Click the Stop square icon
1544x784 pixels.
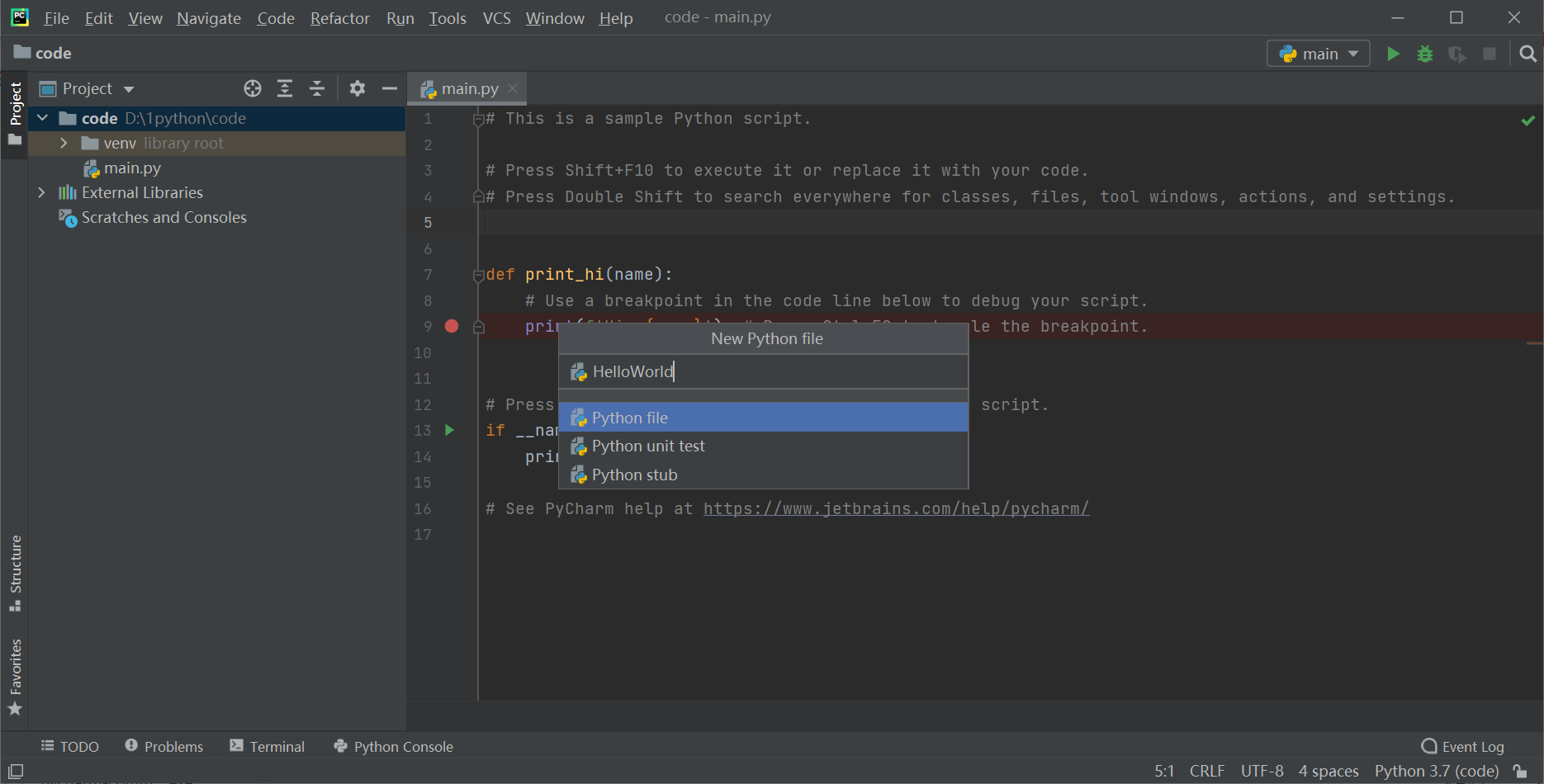pyautogui.click(x=1490, y=54)
